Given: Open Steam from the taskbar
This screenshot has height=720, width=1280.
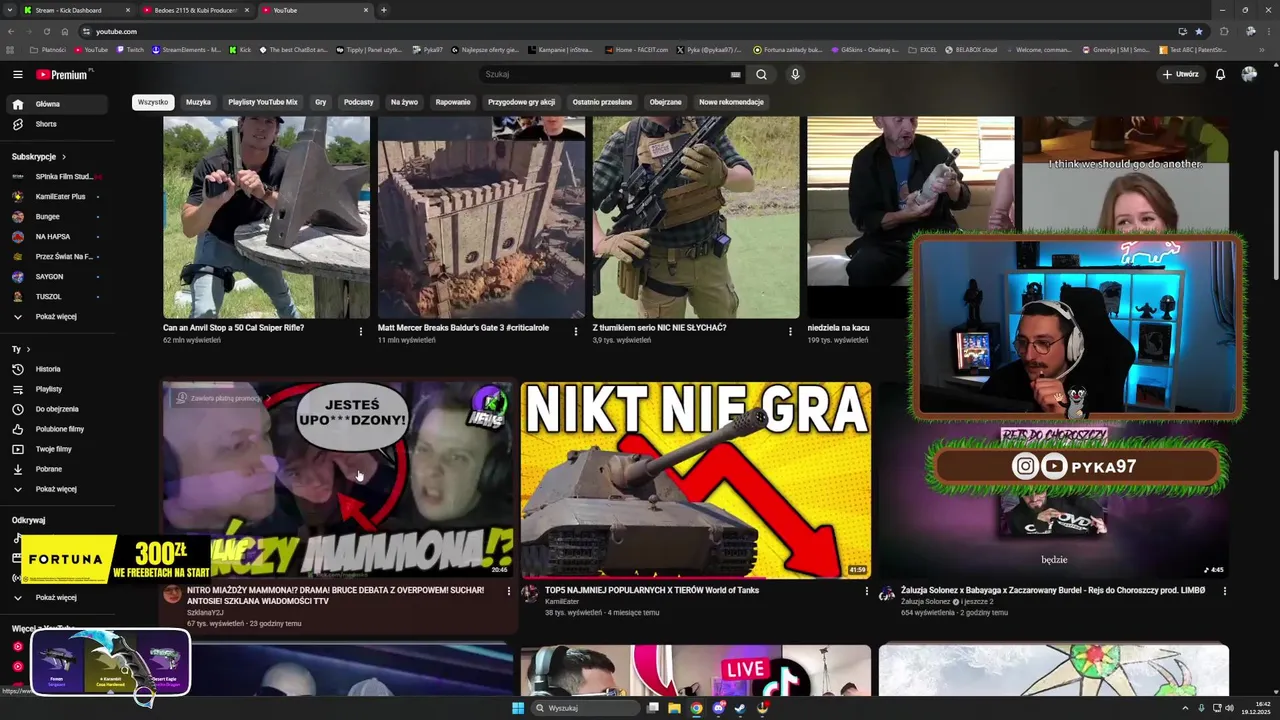Looking at the screenshot, I should tap(741, 708).
